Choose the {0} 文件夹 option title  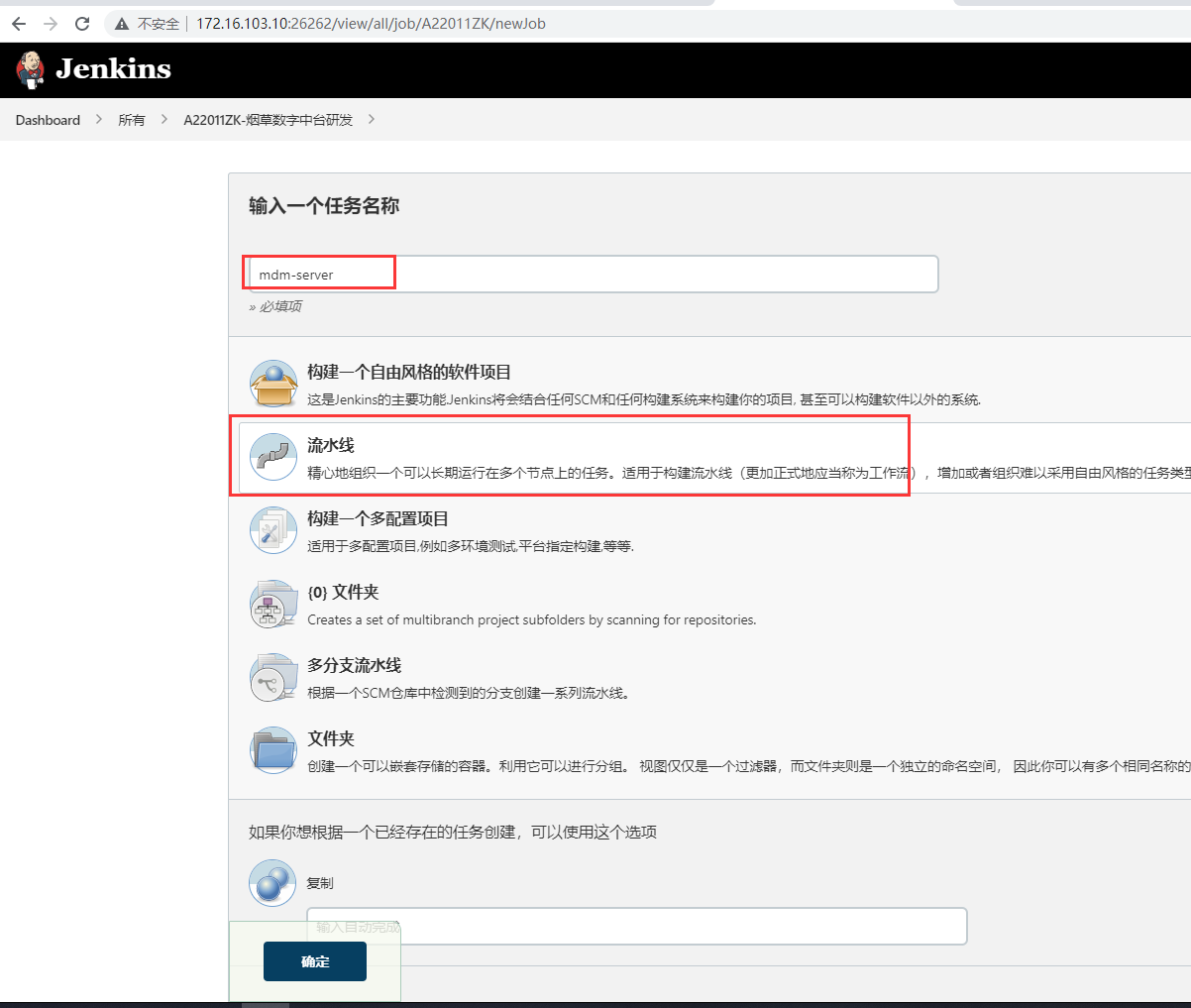pyautogui.click(x=344, y=593)
